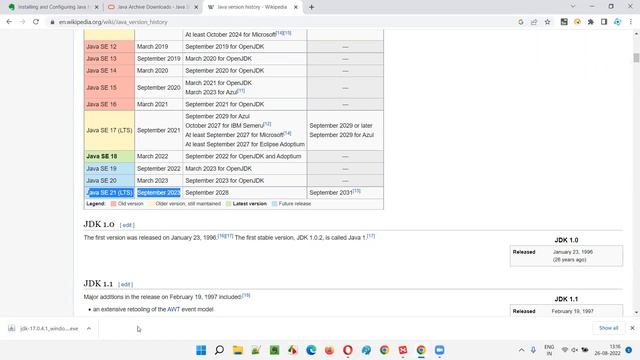
Task: Switch to Installing and Configuring Java tab
Action: (52, 7)
